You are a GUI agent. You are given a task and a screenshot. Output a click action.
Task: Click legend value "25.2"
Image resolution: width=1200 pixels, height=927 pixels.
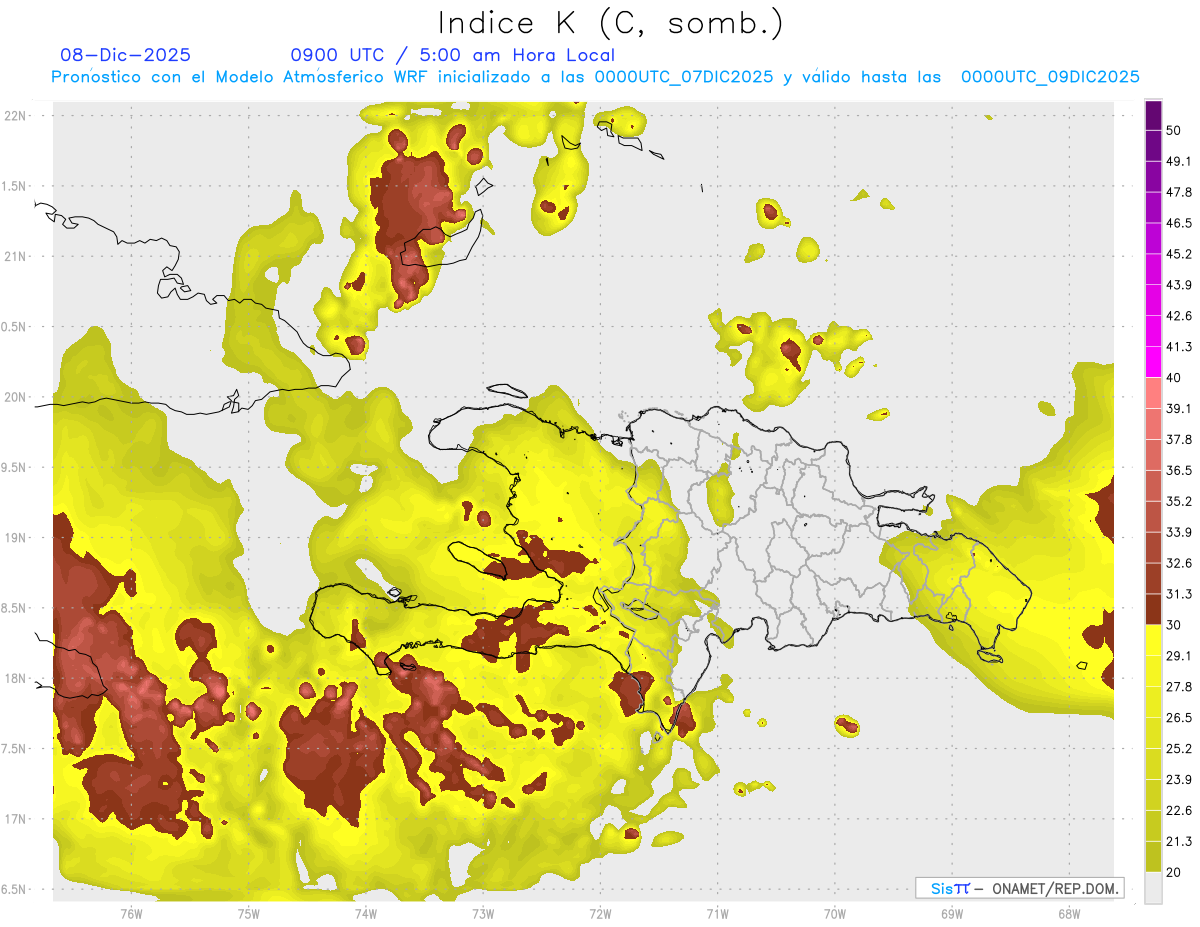pyautogui.click(x=1179, y=749)
